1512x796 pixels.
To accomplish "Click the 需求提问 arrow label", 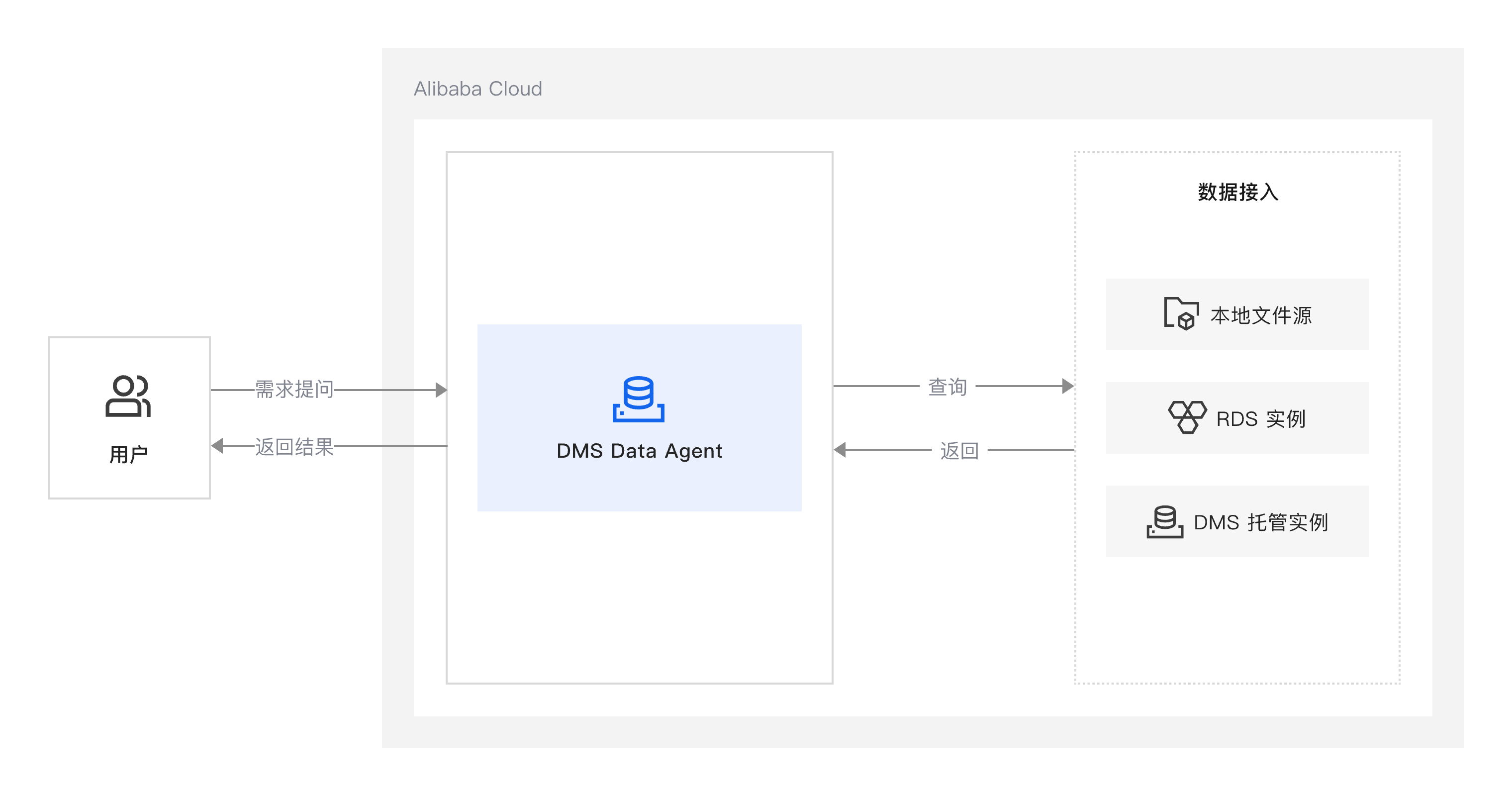I will (294, 389).
